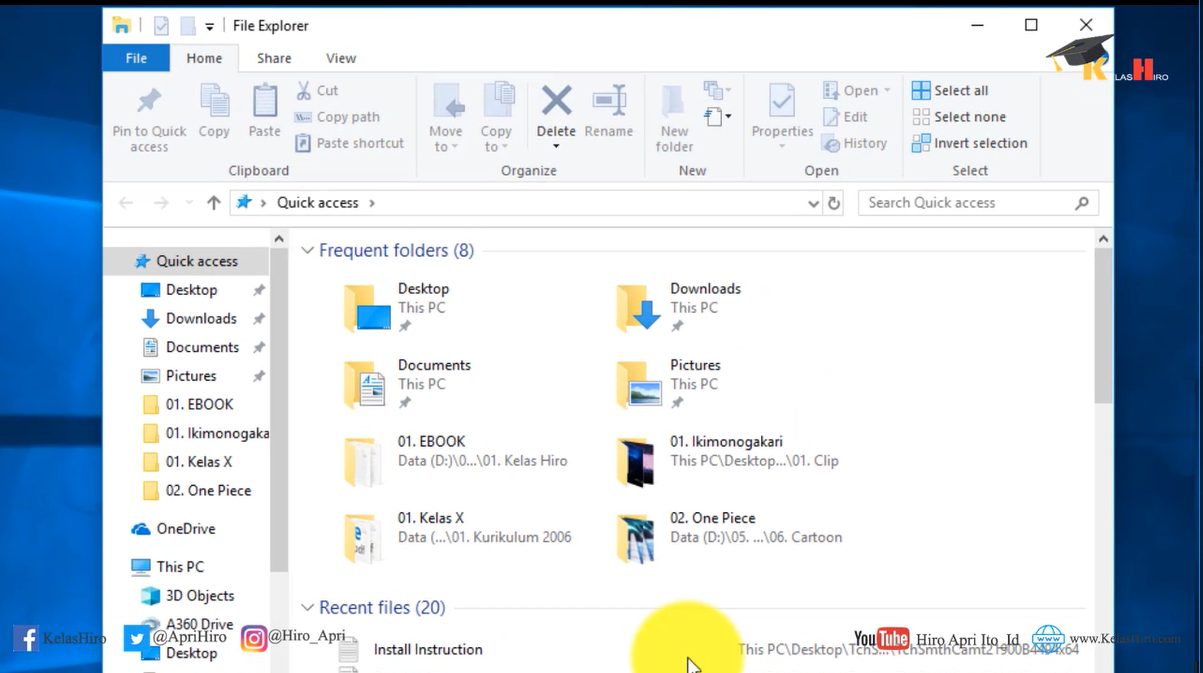This screenshot has width=1203, height=673.
Task: Select OneDrive in the navigation pane
Action: pyautogui.click(x=185, y=529)
